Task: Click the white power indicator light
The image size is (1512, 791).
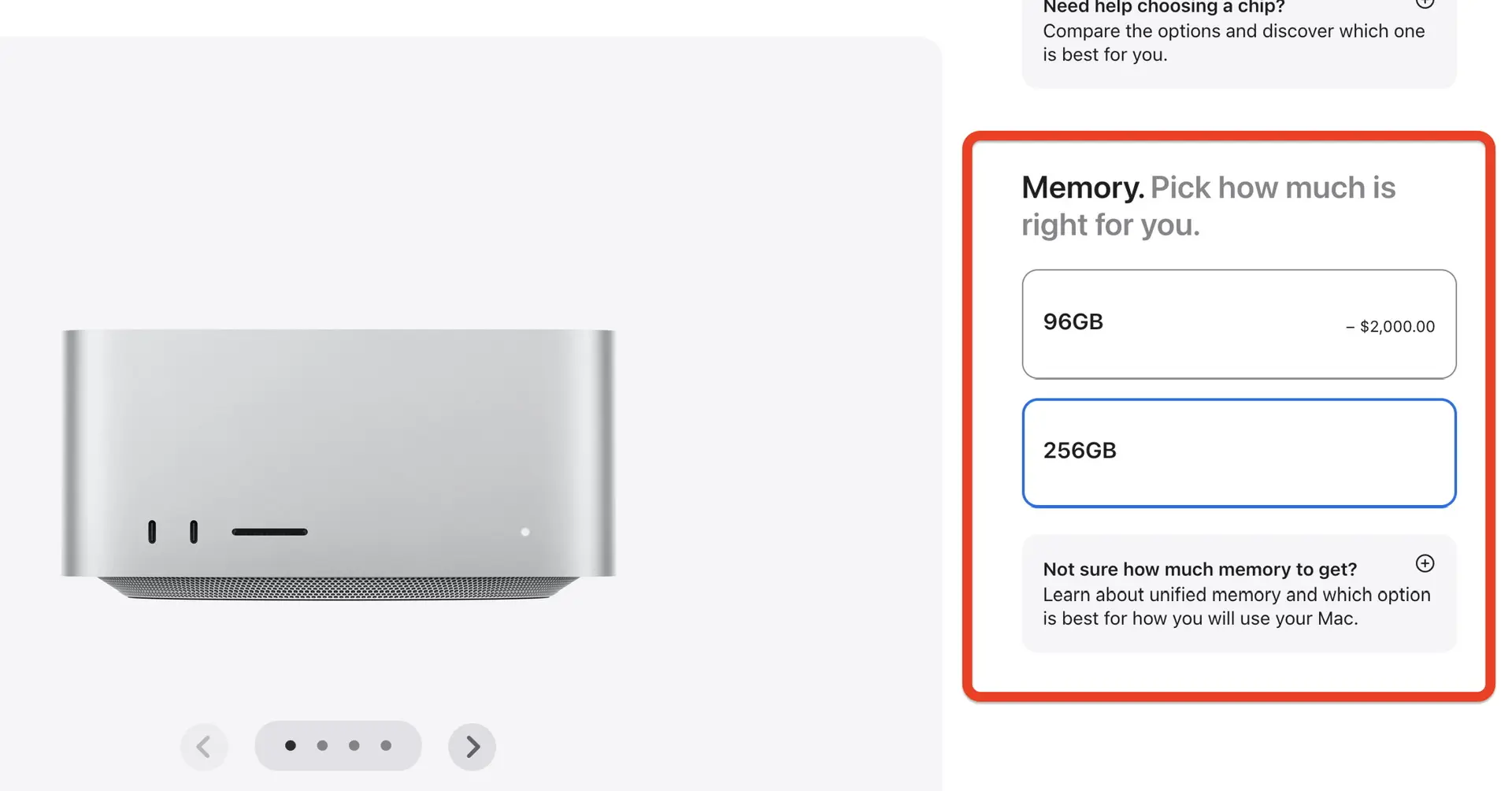Action: point(525,532)
